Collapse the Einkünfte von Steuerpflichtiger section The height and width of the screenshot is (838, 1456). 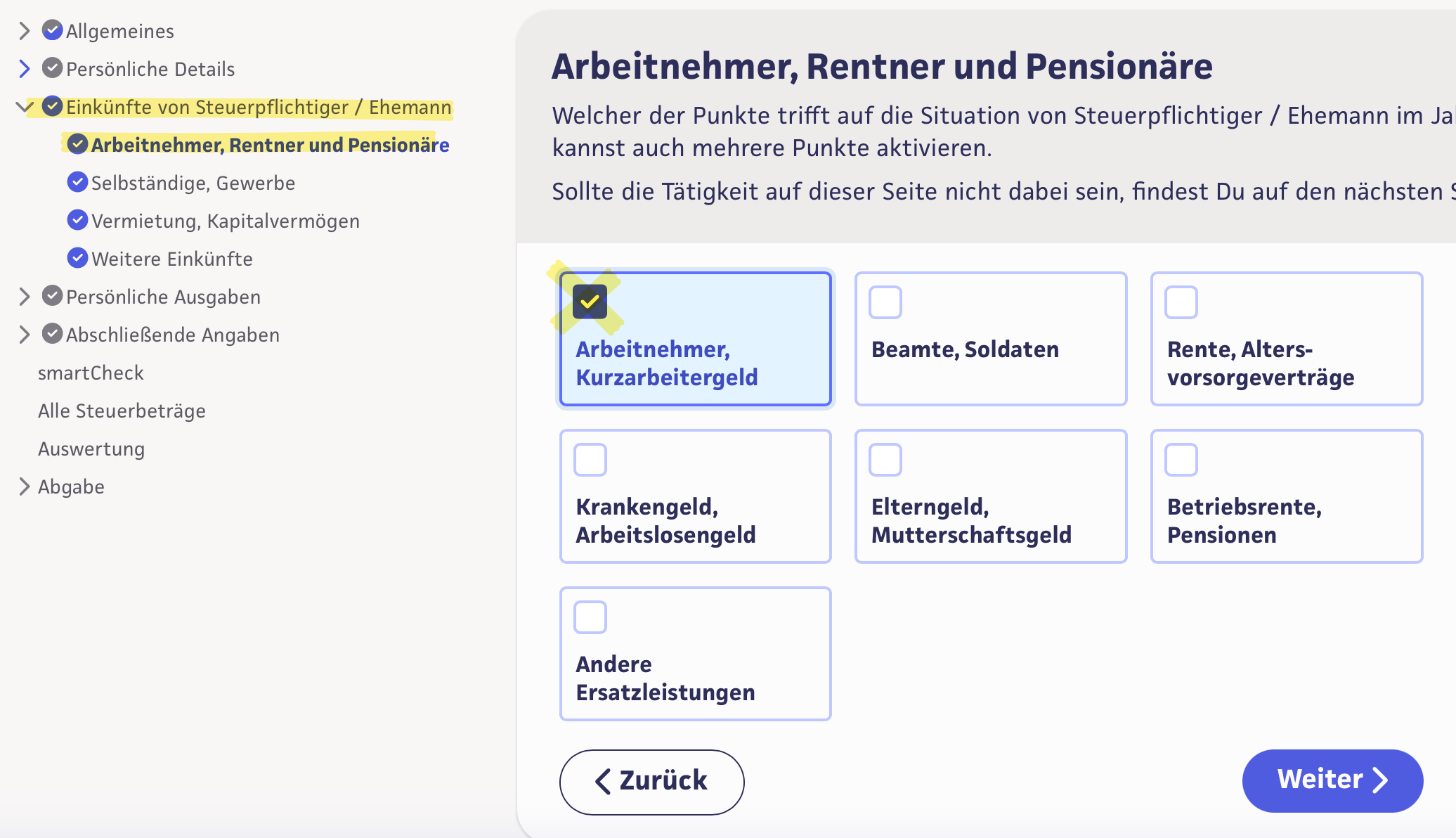[25, 106]
